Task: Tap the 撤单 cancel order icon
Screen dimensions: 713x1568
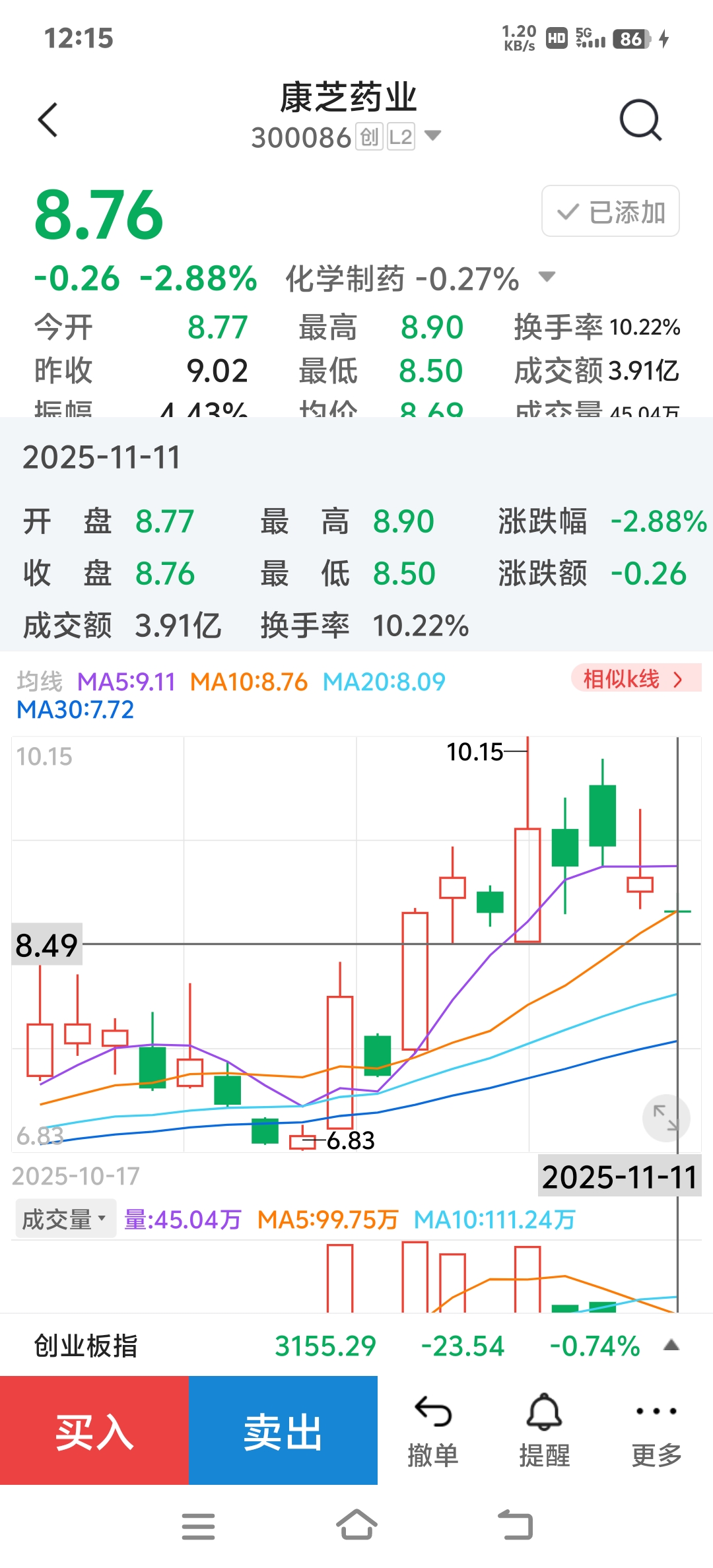Action: pyautogui.click(x=433, y=1431)
